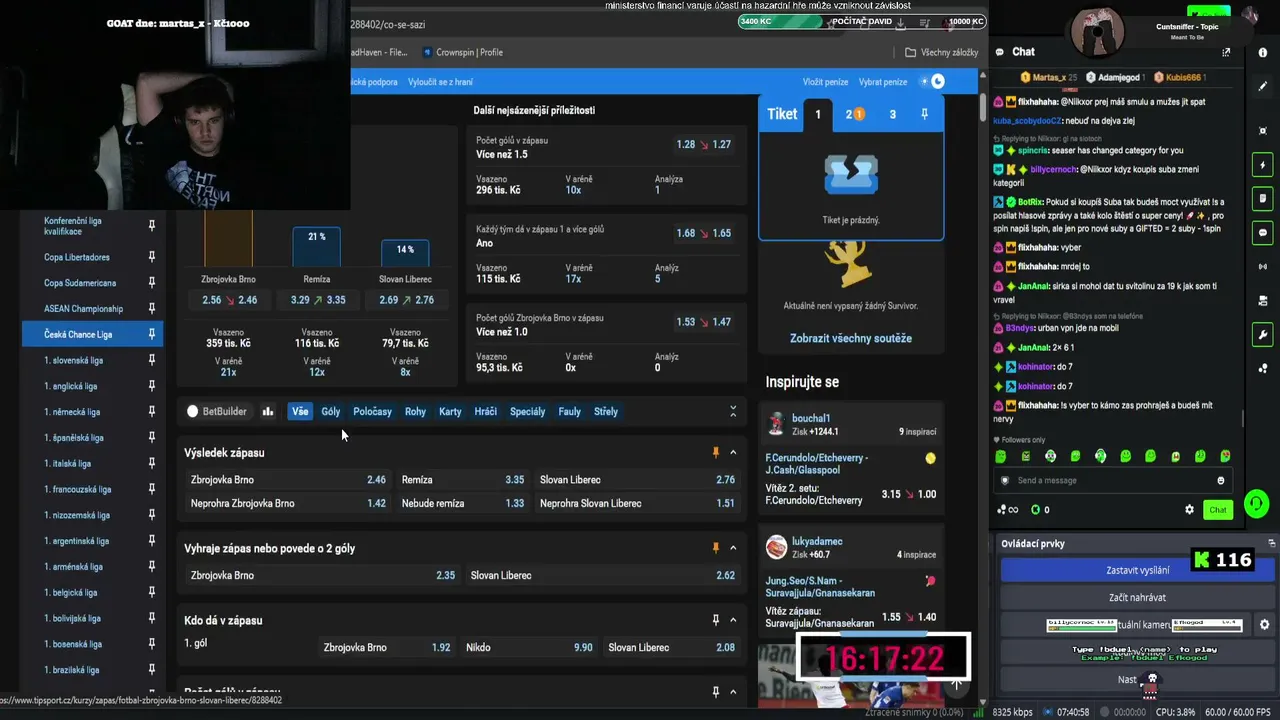Viewport: 1280px width, 720px height.
Task: Open the 1. brazilská liga league
Action: 72,670
